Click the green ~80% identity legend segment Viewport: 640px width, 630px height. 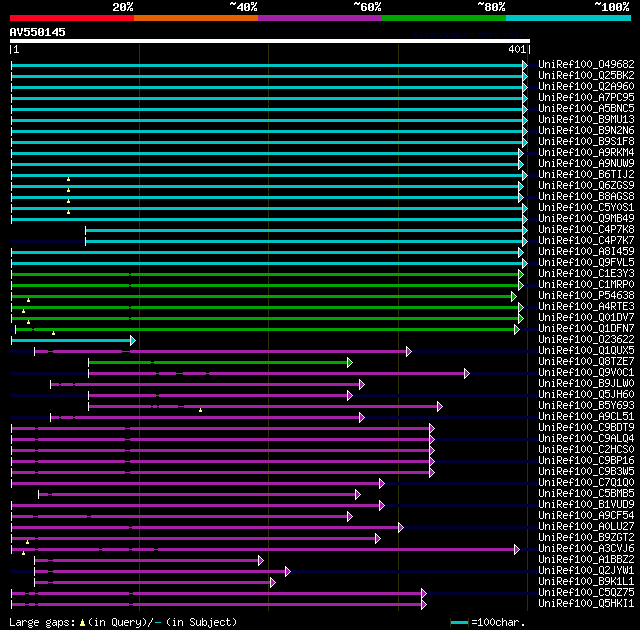click(444, 18)
